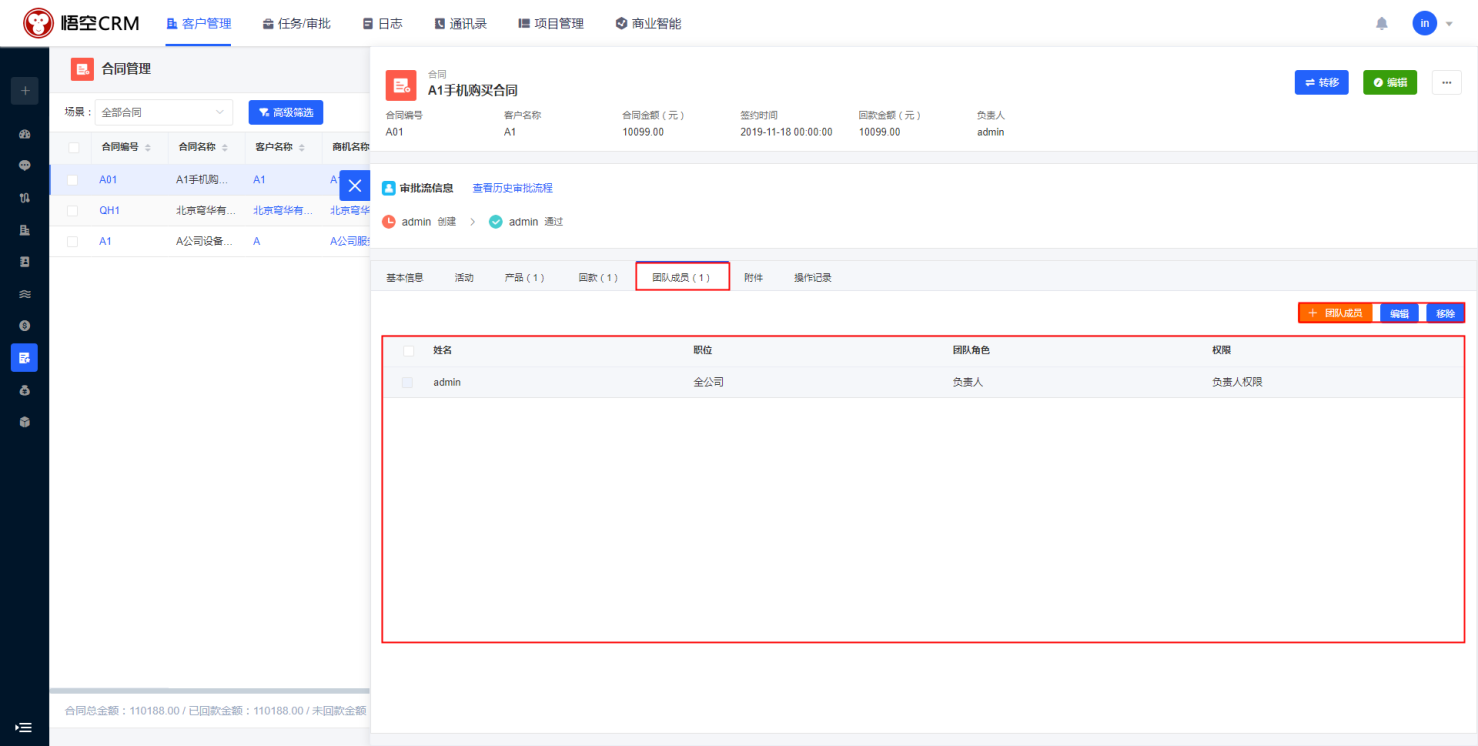
Task: Click the dollar coin sidebar icon
Action: coord(25,326)
